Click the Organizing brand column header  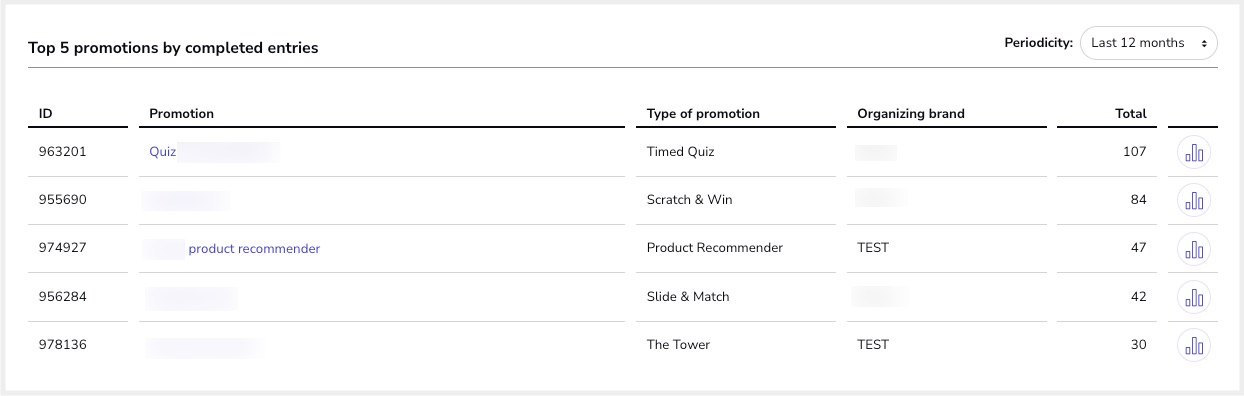[x=911, y=114]
